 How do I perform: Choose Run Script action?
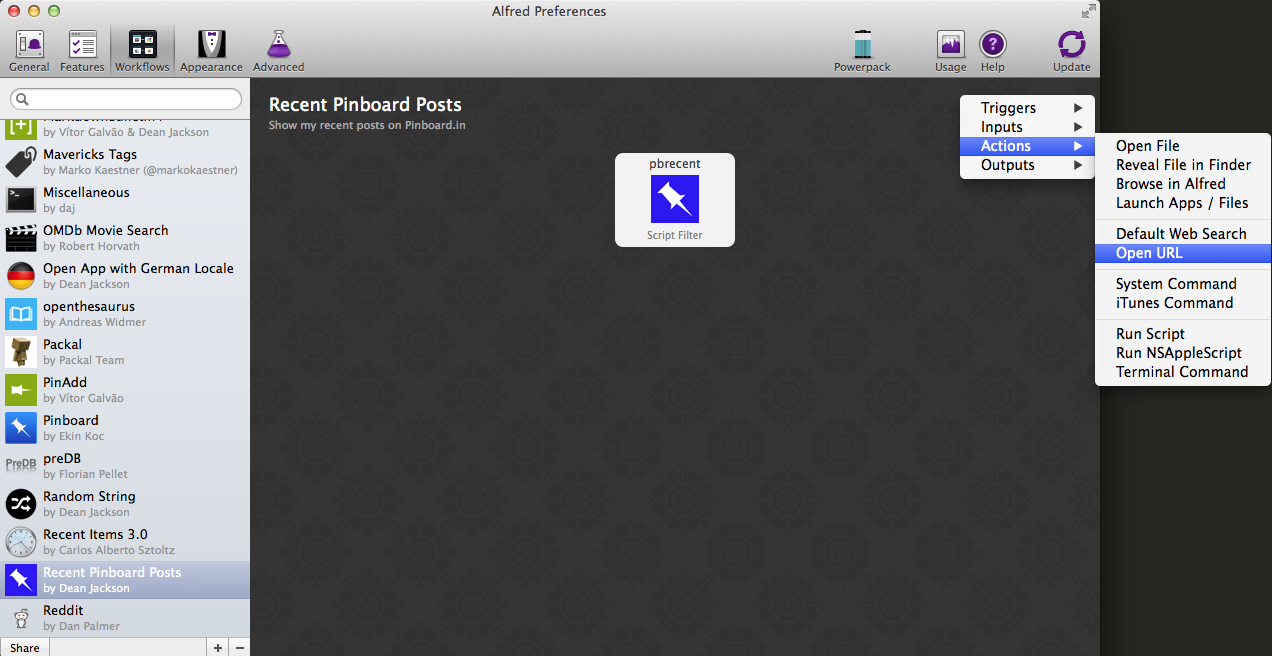coord(1183,334)
